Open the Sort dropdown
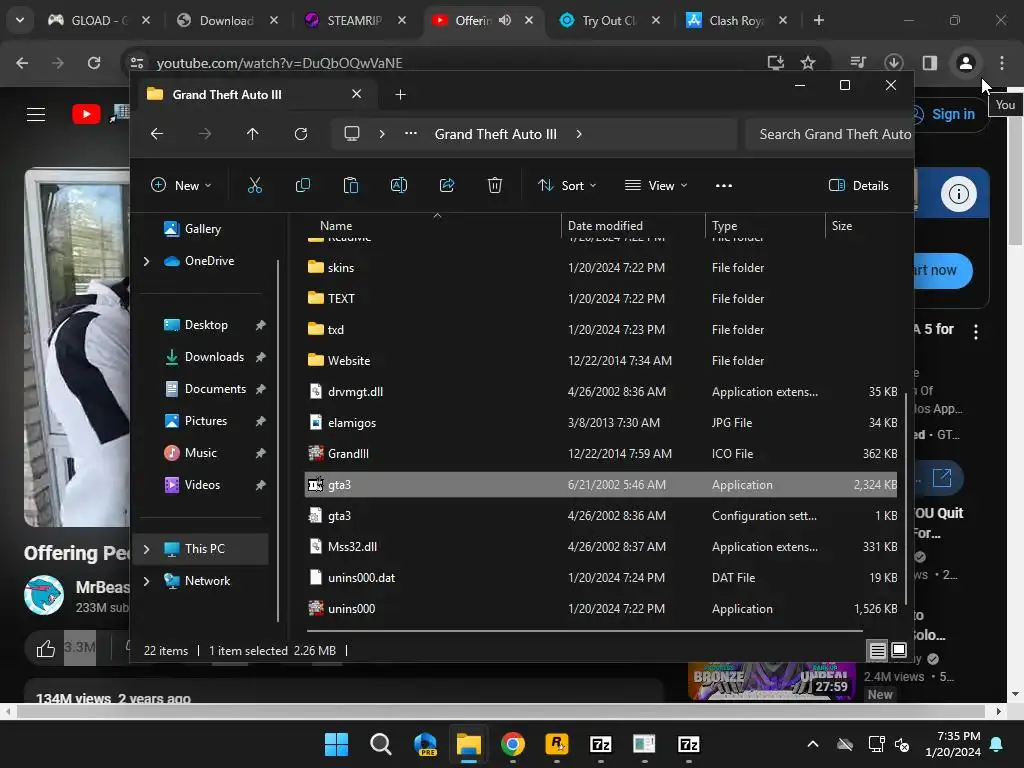 (x=566, y=185)
